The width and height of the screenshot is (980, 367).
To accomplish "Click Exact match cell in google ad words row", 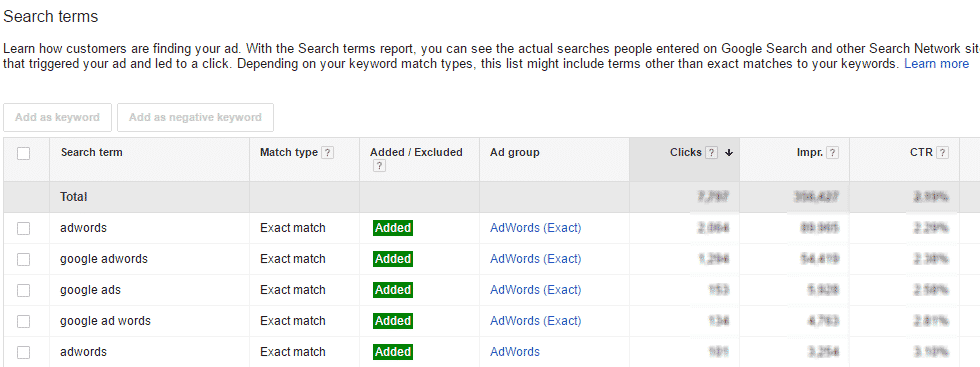I will click(x=293, y=321).
